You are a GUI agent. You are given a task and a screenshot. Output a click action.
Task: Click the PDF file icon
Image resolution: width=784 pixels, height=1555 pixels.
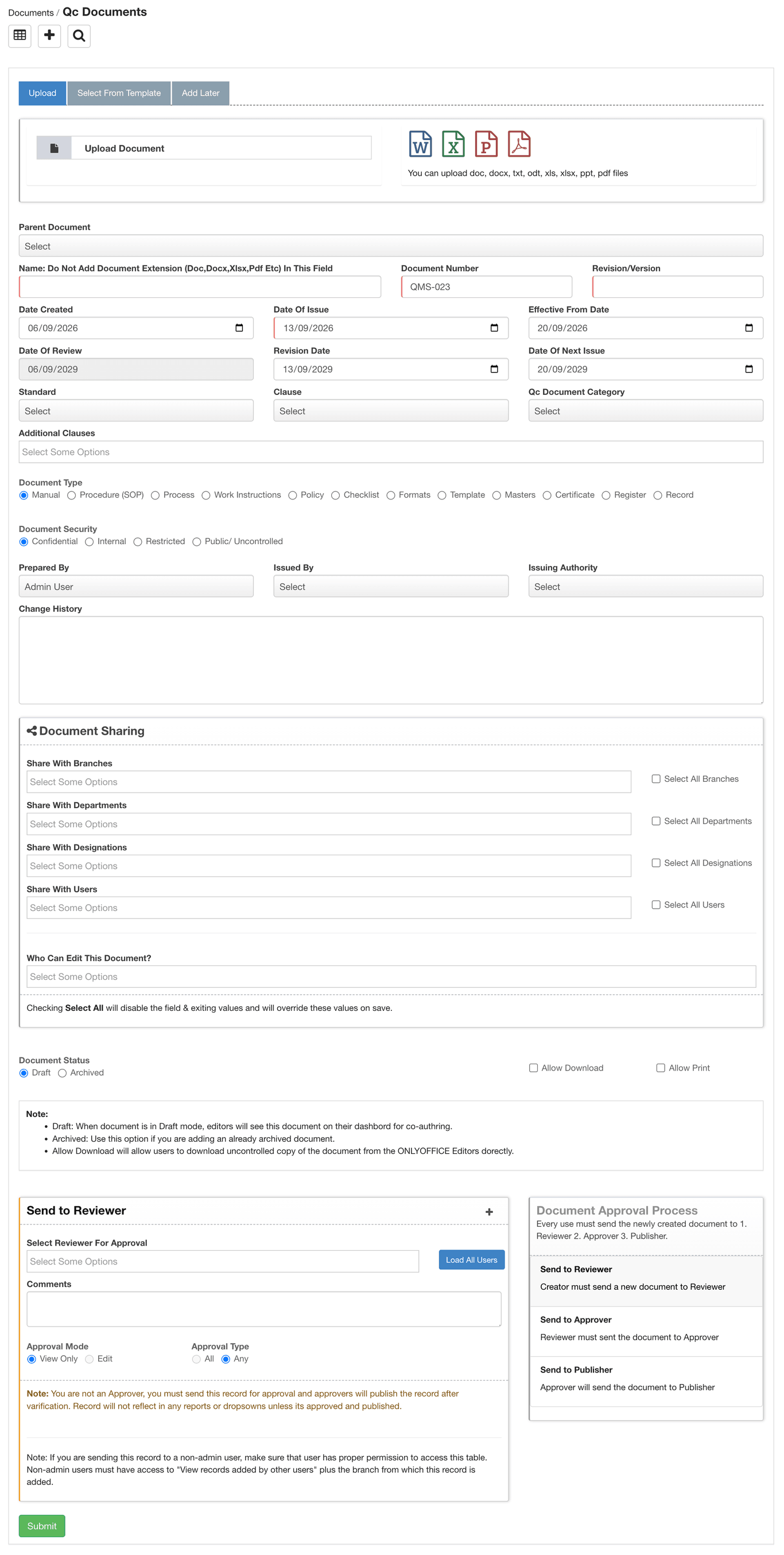(x=519, y=144)
